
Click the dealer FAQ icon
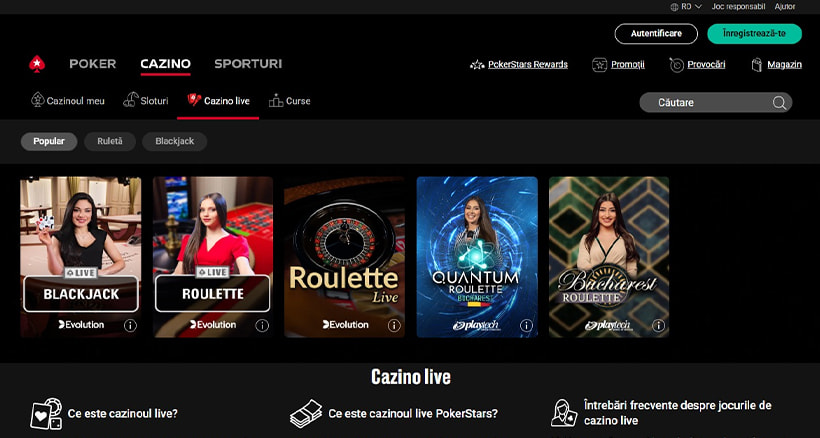pyautogui.click(x=564, y=413)
